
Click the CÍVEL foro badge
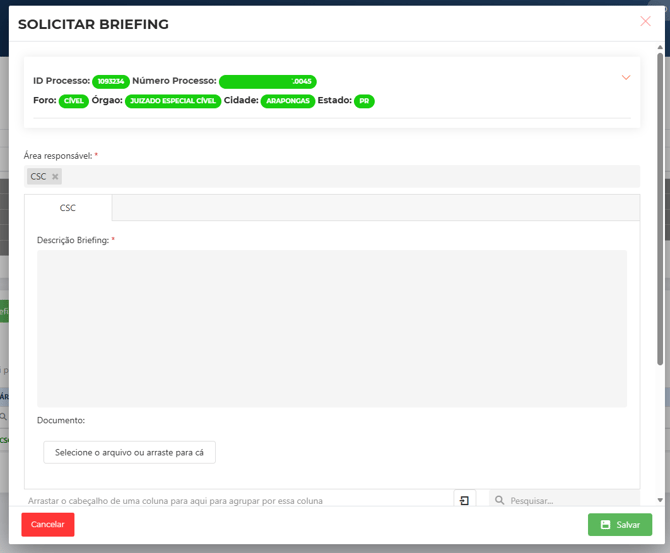(74, 101)
